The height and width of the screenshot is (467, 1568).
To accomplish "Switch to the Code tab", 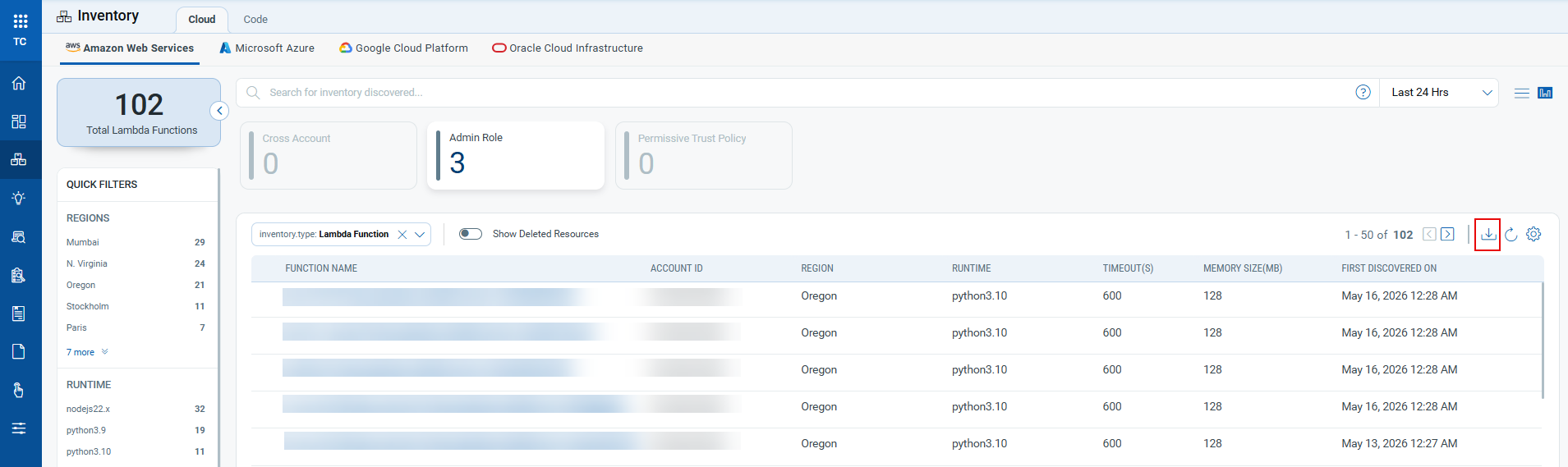I will click(x=255, y=20).
